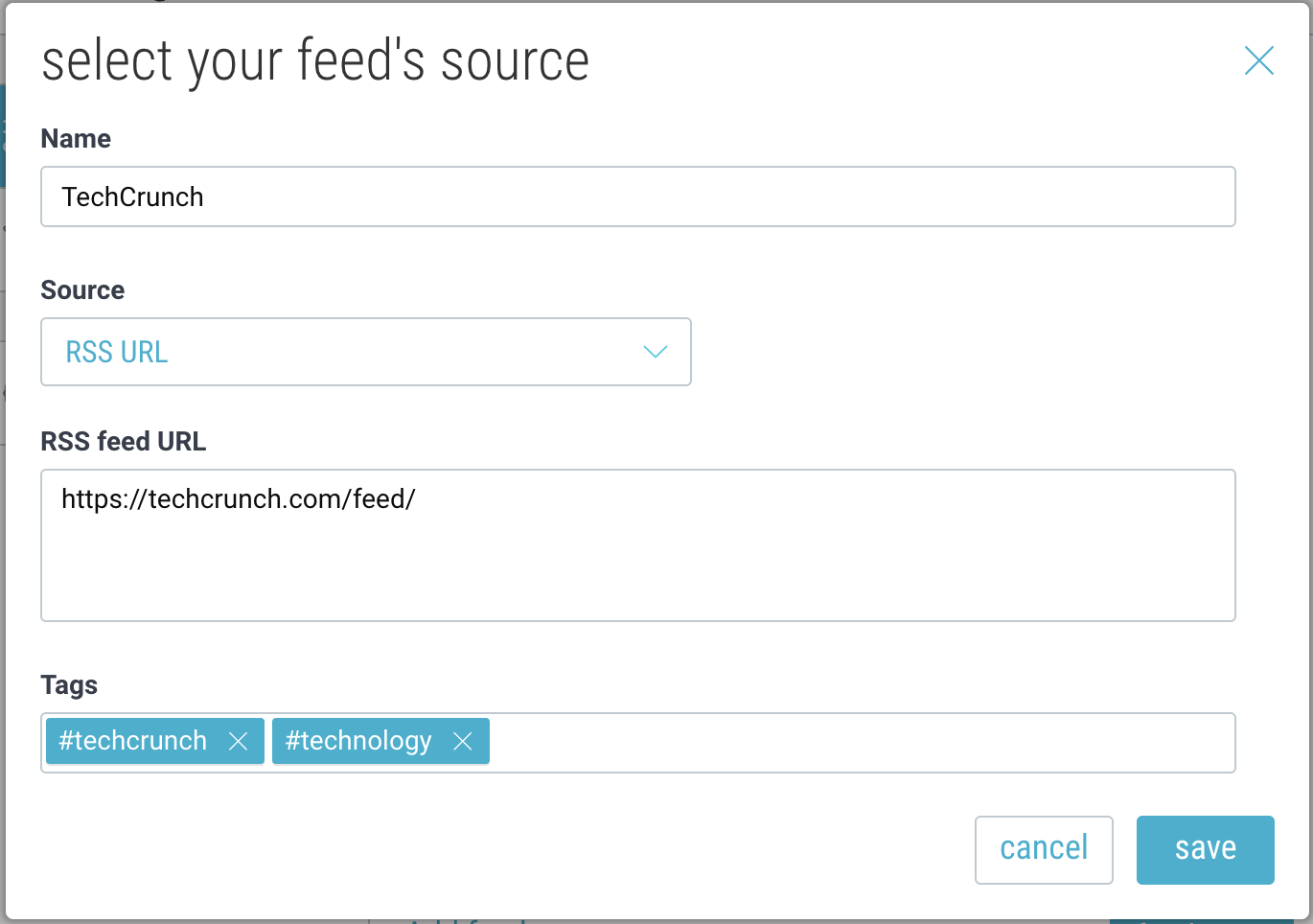Select the #techcrunch tag chip
This screenshot has width=1313, height=924.
[x=133, y=741]
